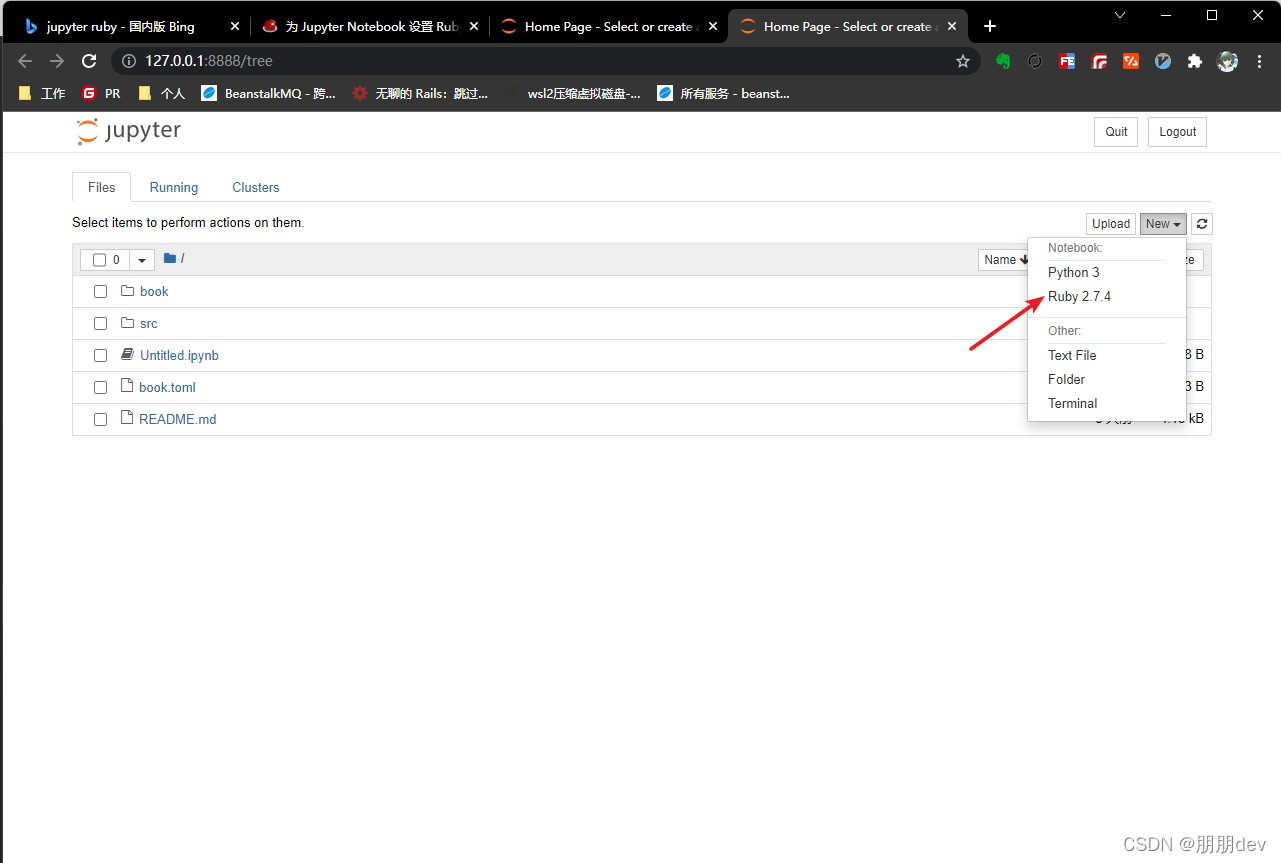The image size is (1281, 863).
Task: Refresh the notebook file list
Action: (x=1202, y=224)
